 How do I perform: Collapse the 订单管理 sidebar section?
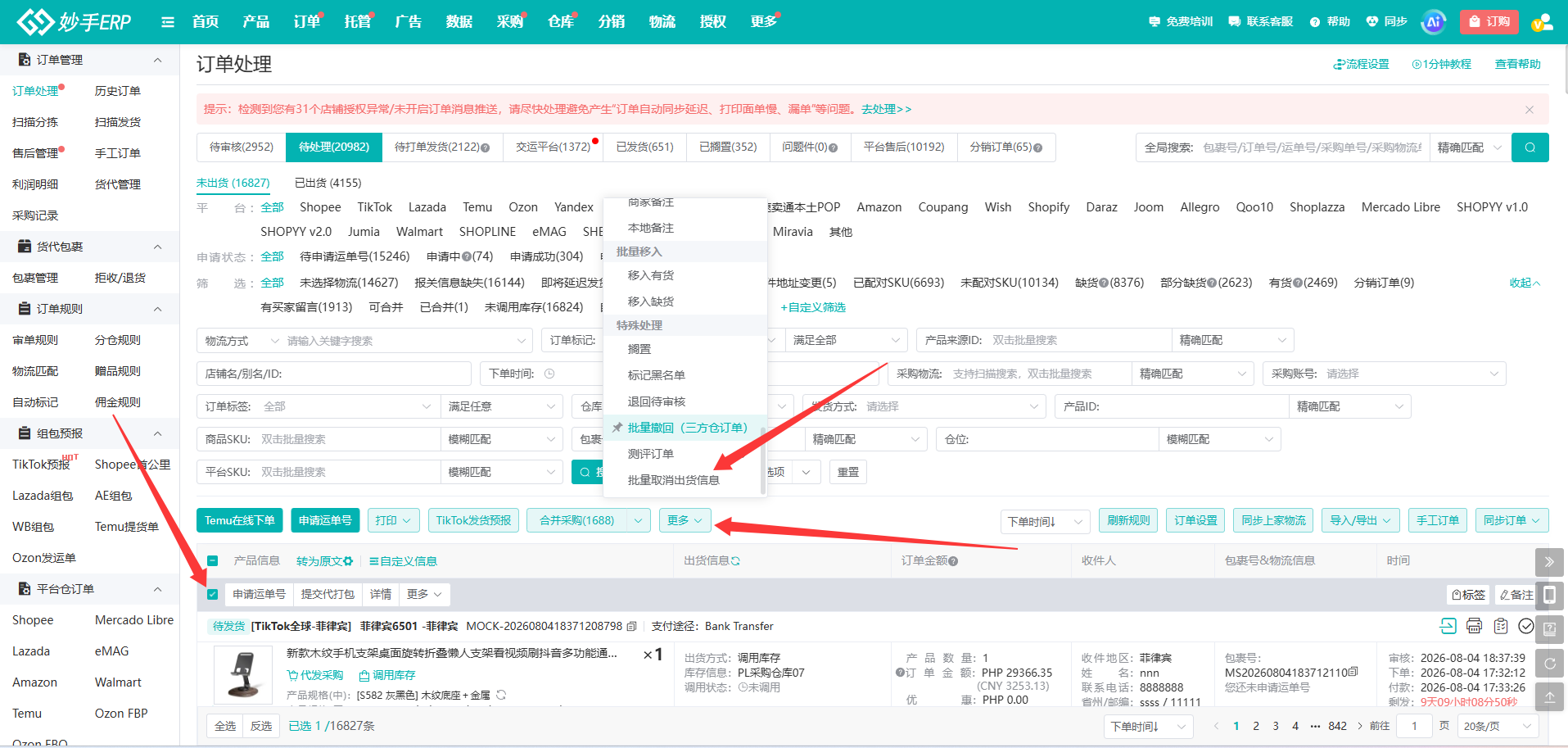click(x=158, y=60)
